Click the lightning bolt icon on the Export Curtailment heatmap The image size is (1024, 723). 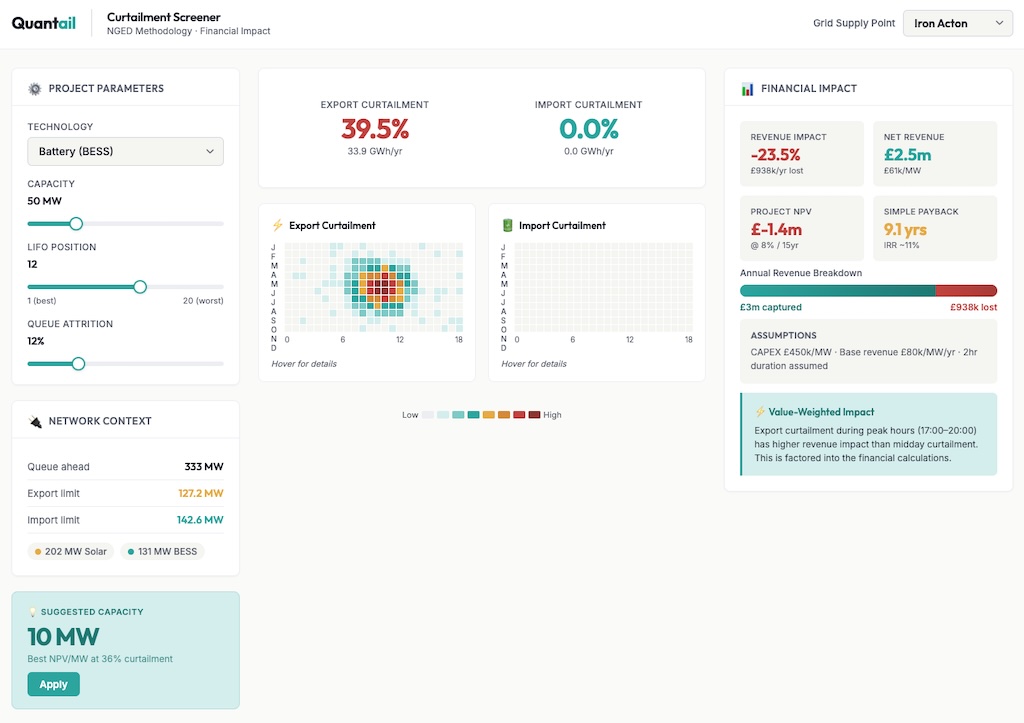pos(276,225)
